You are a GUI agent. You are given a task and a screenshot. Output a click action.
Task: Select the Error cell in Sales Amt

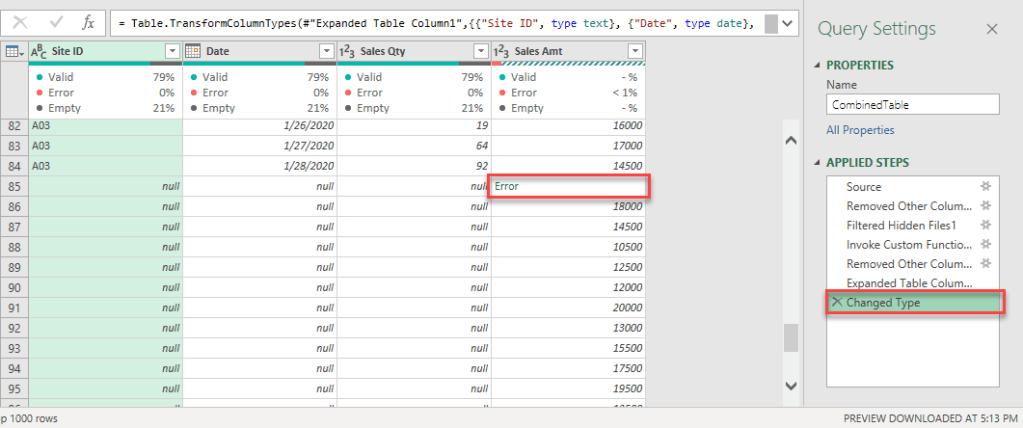pos(569,186)
